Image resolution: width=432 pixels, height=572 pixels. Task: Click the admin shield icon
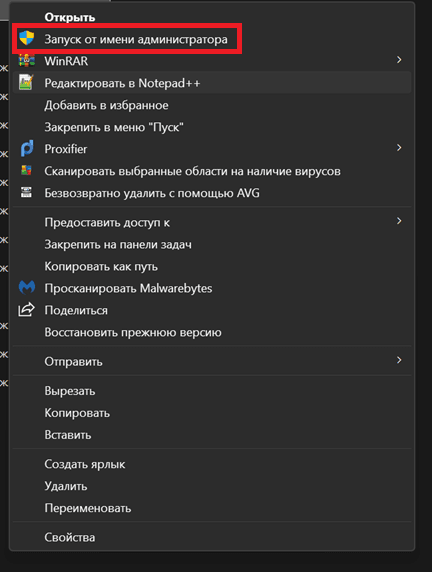pos(27,38)
